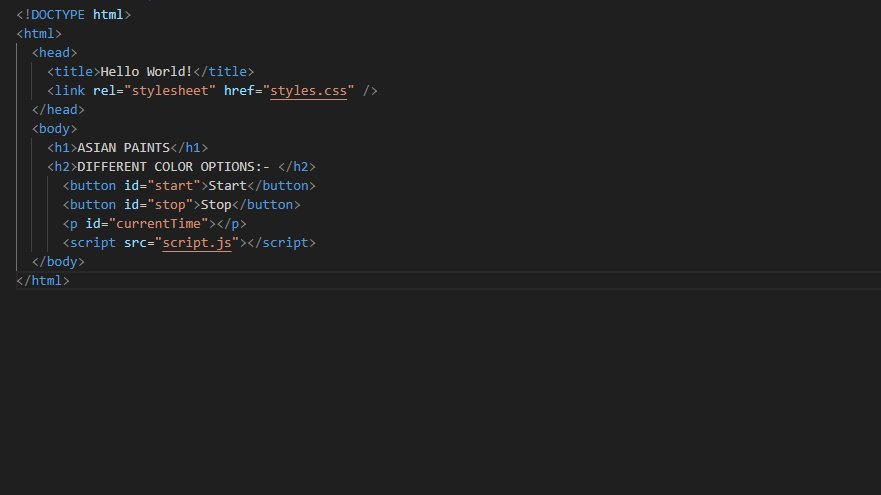This screenshot has height=495, width=881.
Task: Click the DIFFERENT COLOR OPTIONS:- heading text
Action: 173,167
